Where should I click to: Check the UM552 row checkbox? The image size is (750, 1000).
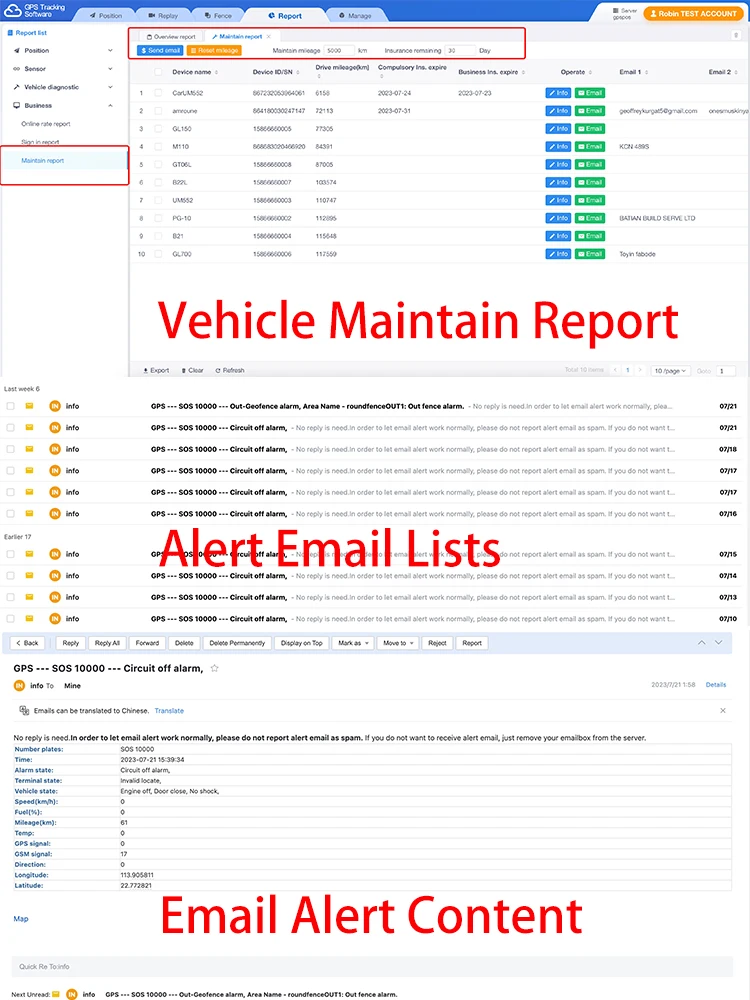pyautogui.click(x=158, y=200)
